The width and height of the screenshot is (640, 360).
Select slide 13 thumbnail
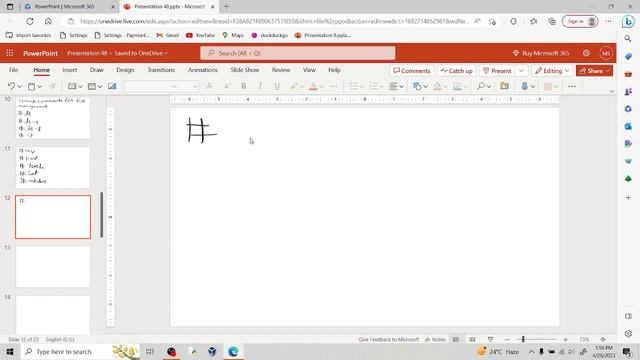click(x=53, y=267)
